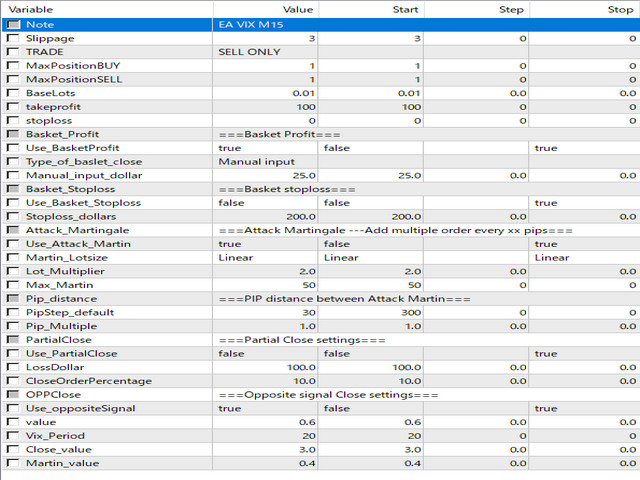Click the Stop column header
Image resolution: width=640 pixels, height=480 pixels.
pos(584,9)
